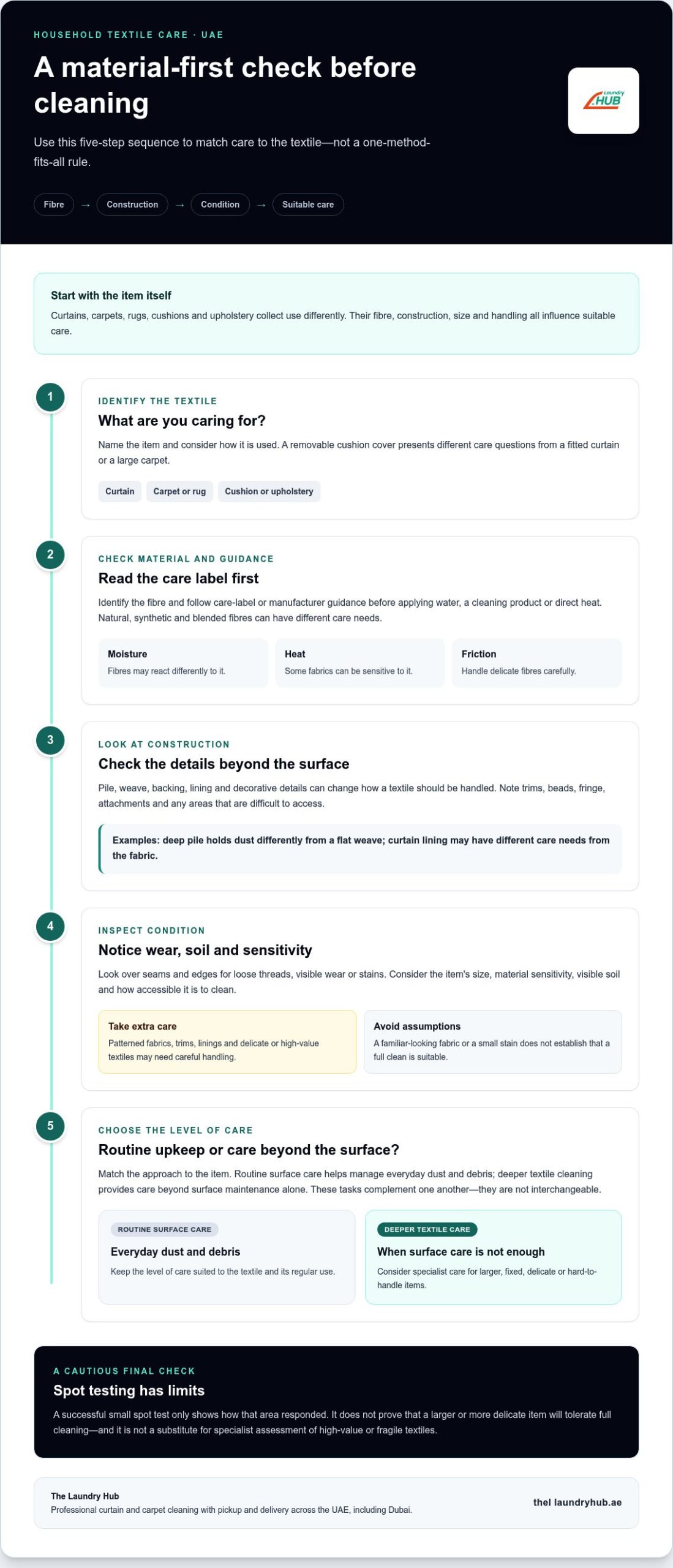Click the Routine Surface Care badge
The width and height of the screenshot is (673, 1568).
(165, 1229)
